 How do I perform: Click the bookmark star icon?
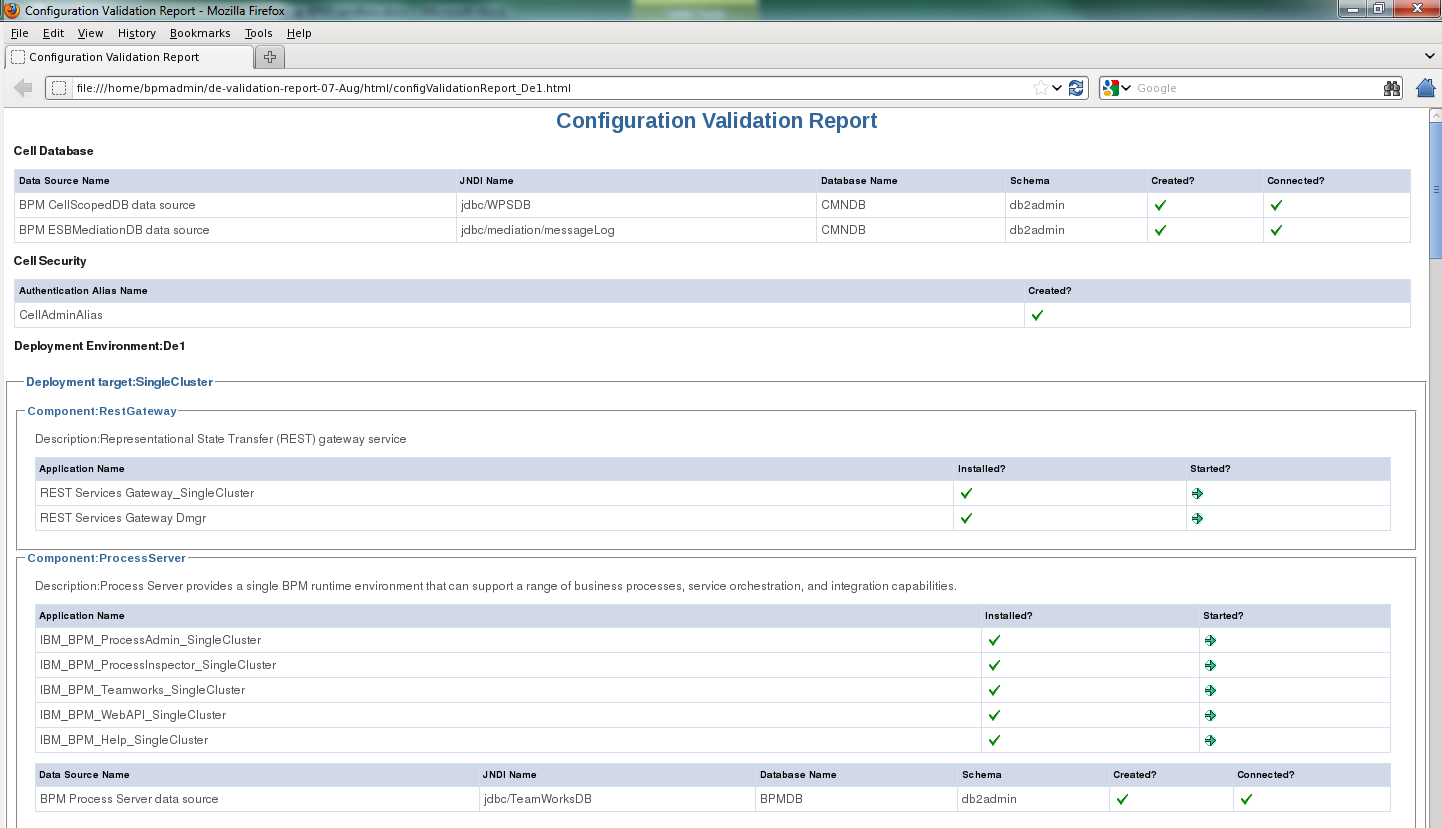(1041, 88)
